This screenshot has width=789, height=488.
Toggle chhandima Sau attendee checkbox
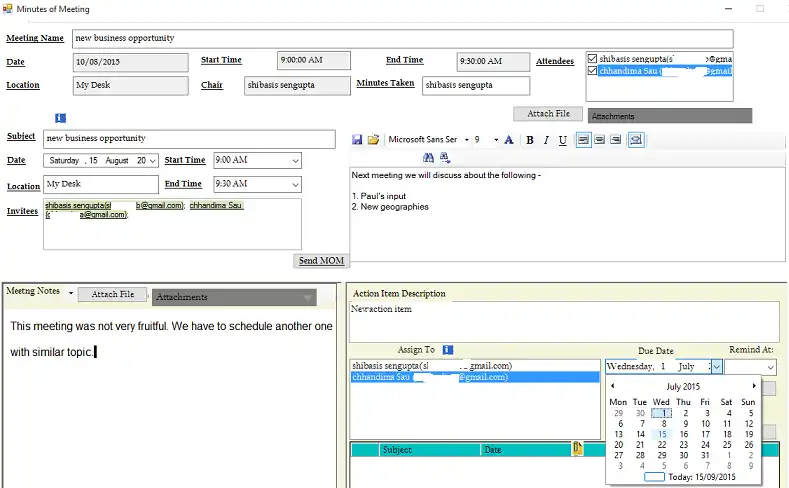click(x=593, y=71)
